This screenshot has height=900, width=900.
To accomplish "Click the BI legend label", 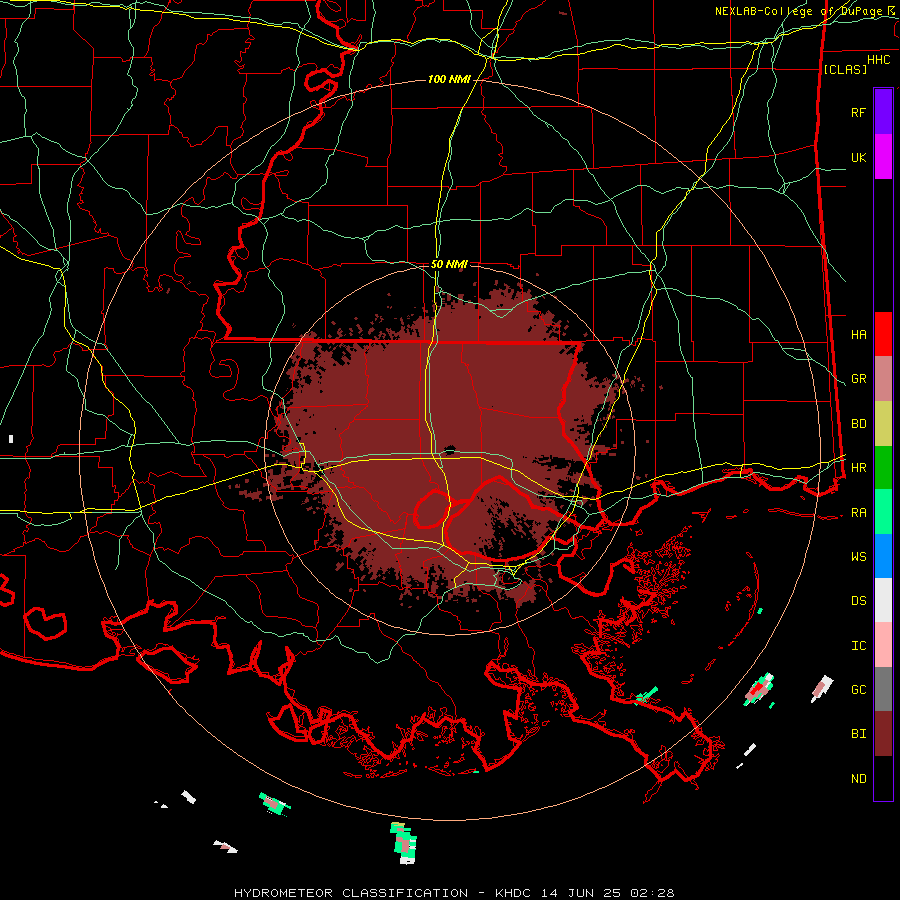I will (859, 734).
